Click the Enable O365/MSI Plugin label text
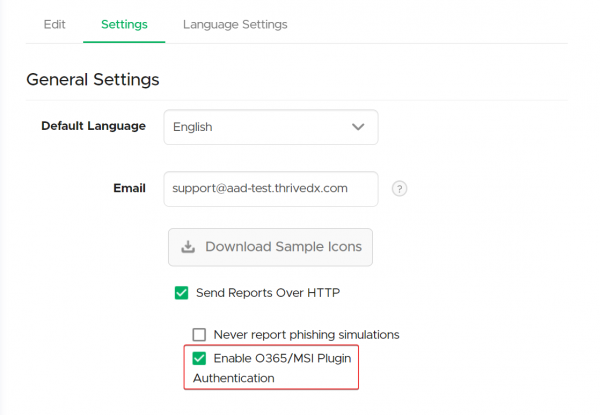This screenshot has height=415, width=600. 282,358
